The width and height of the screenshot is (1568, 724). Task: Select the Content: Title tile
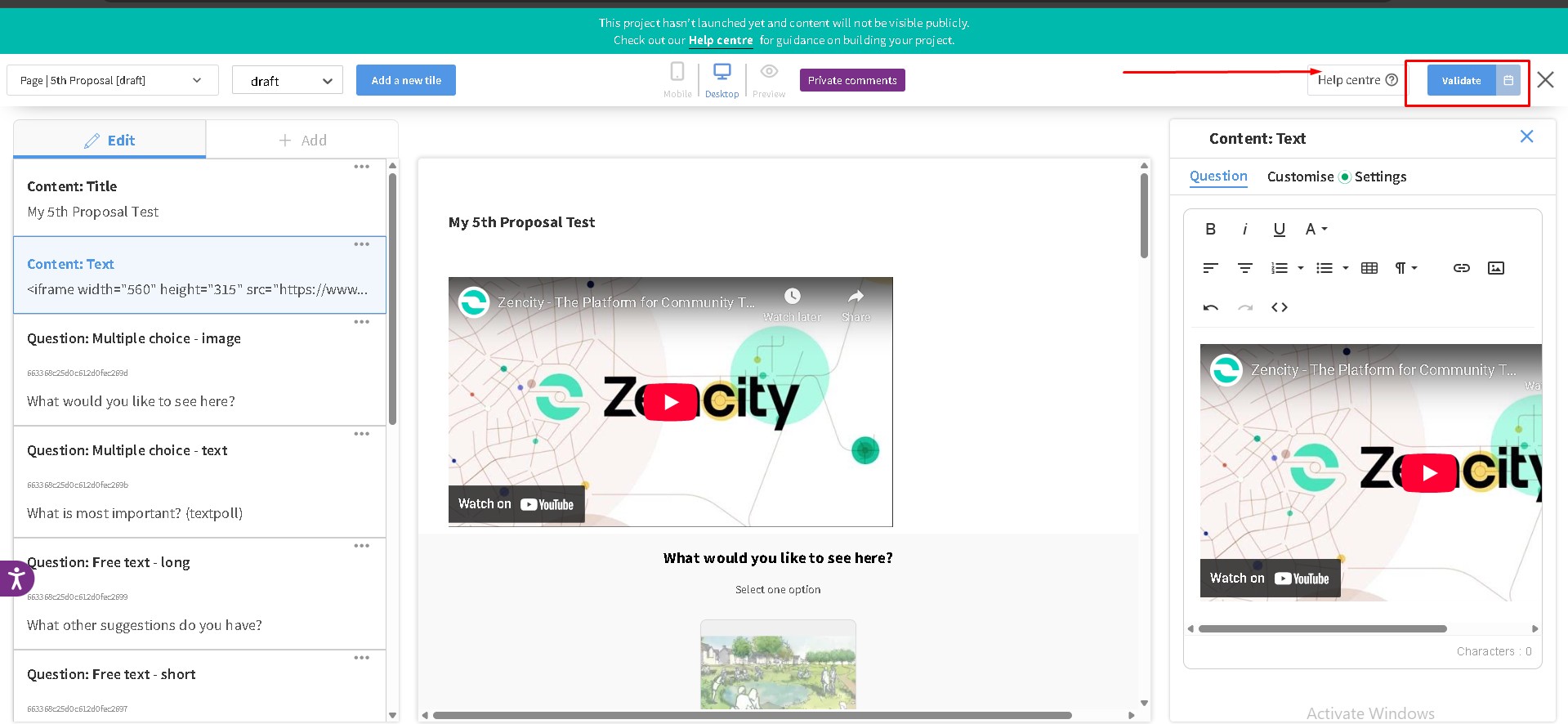click(x=199, y=198)
